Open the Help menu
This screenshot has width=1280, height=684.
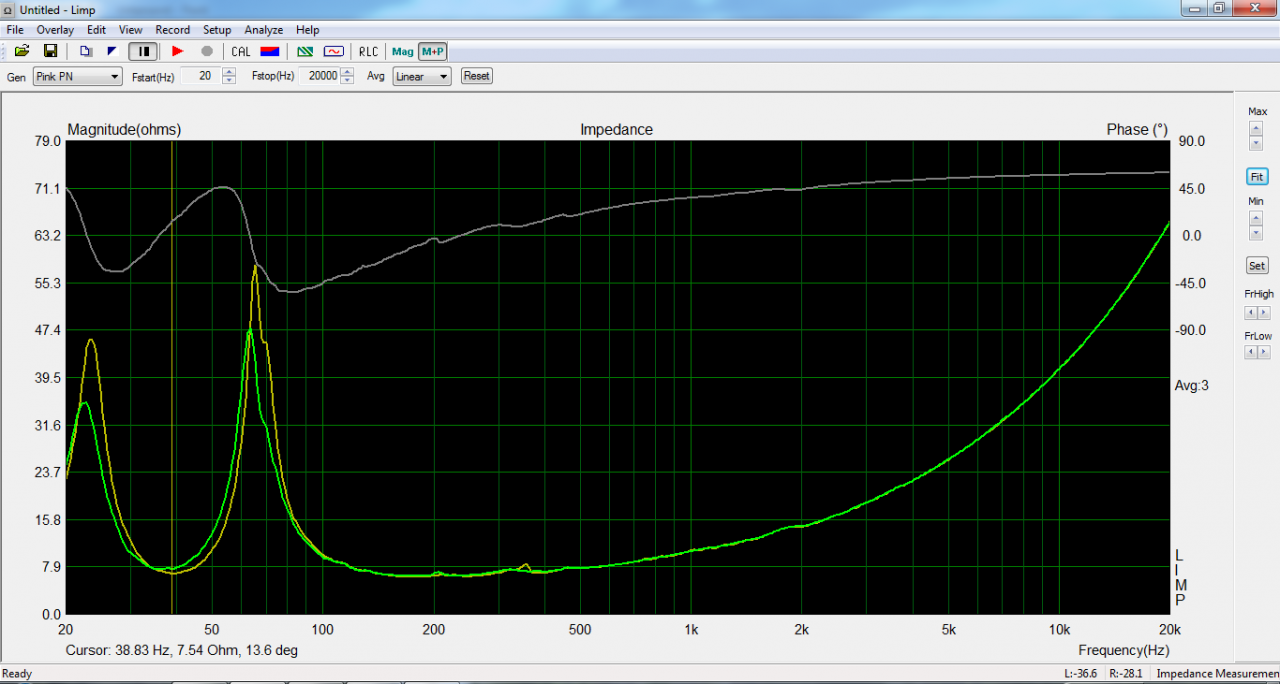click(x=308, y=30)
